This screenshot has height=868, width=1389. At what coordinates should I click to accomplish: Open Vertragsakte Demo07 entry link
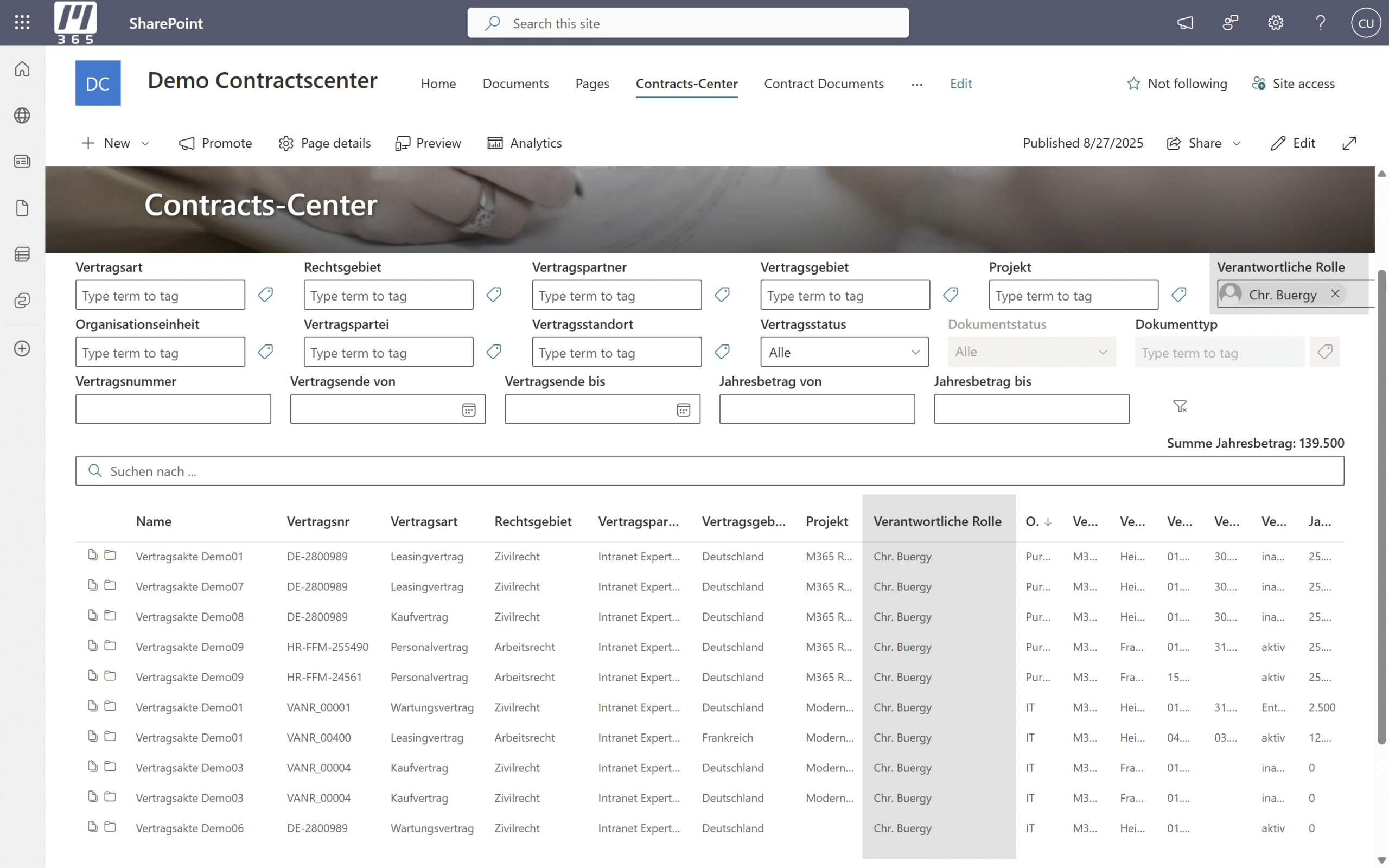[189, 586]
